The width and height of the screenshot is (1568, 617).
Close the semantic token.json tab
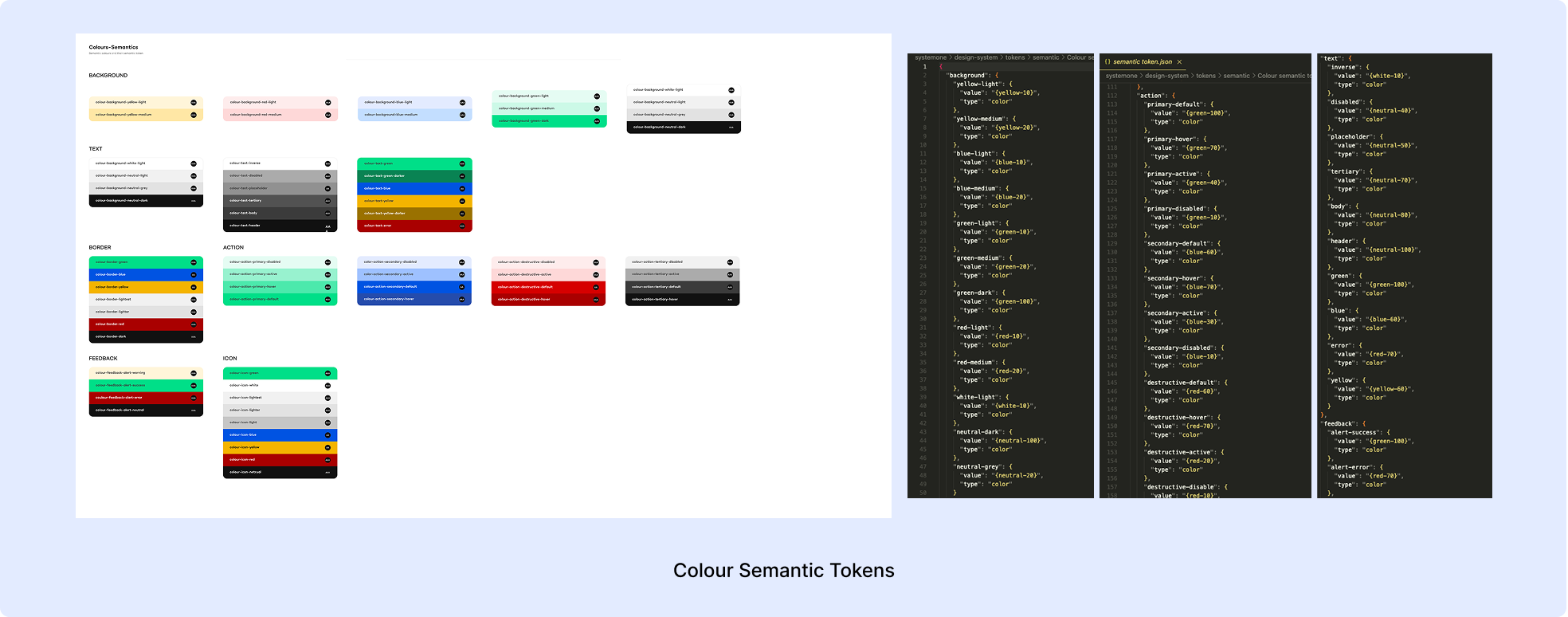[1179, 61]
